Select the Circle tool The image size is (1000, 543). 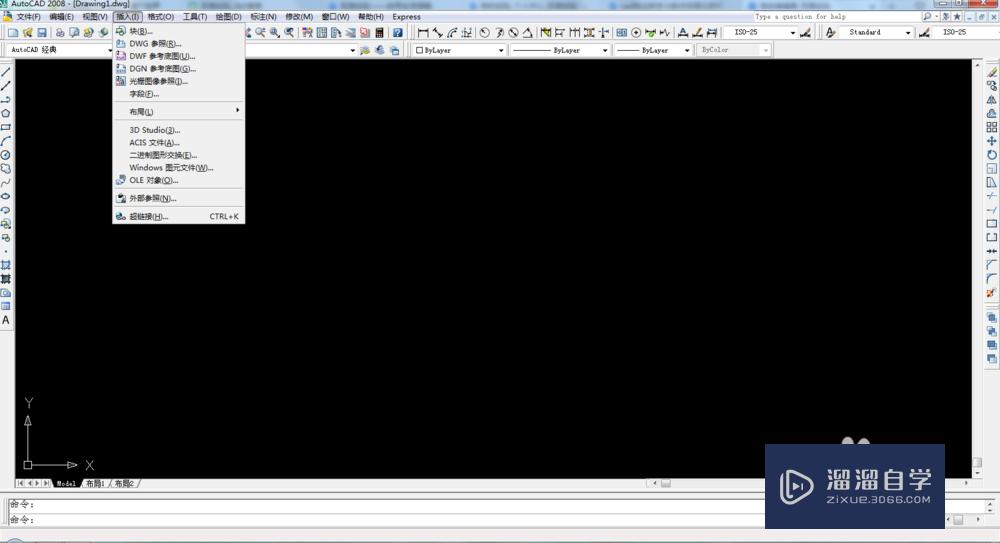[6, 155]
